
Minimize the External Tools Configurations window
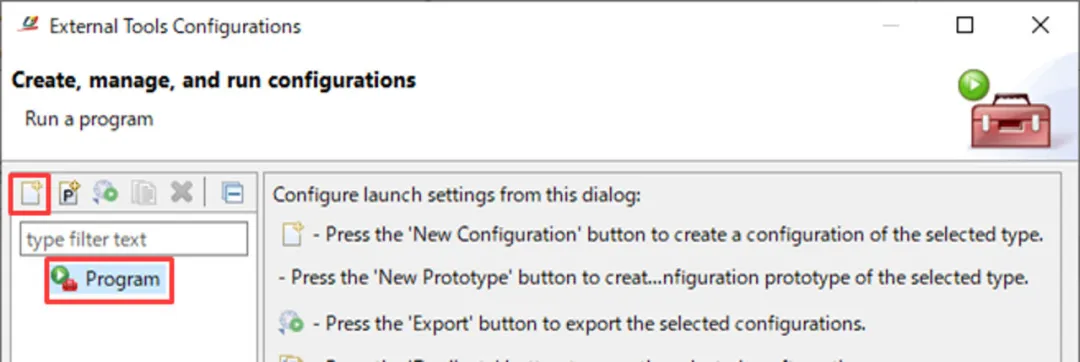[x=891, y=25]
